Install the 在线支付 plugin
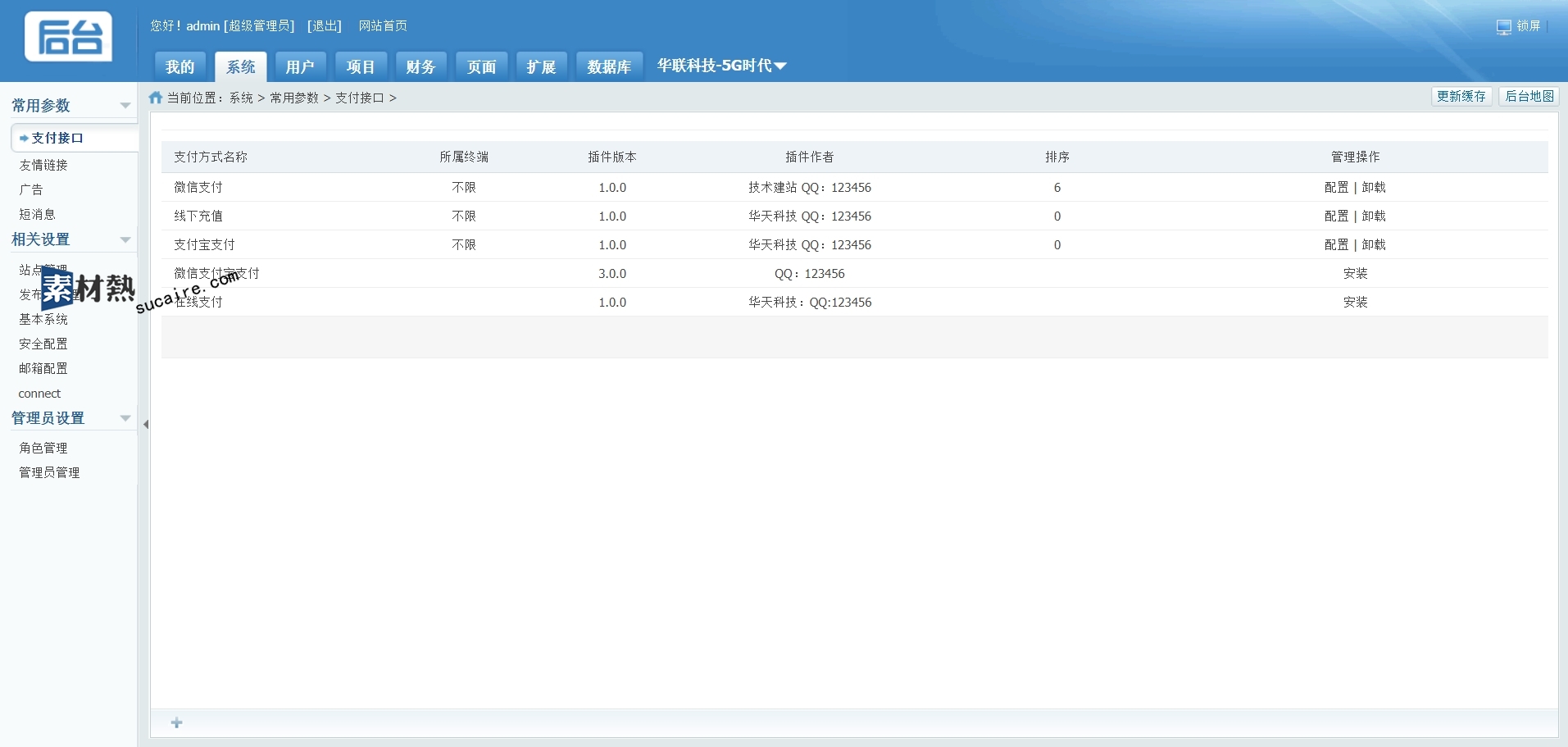 tap(1355, 303)
